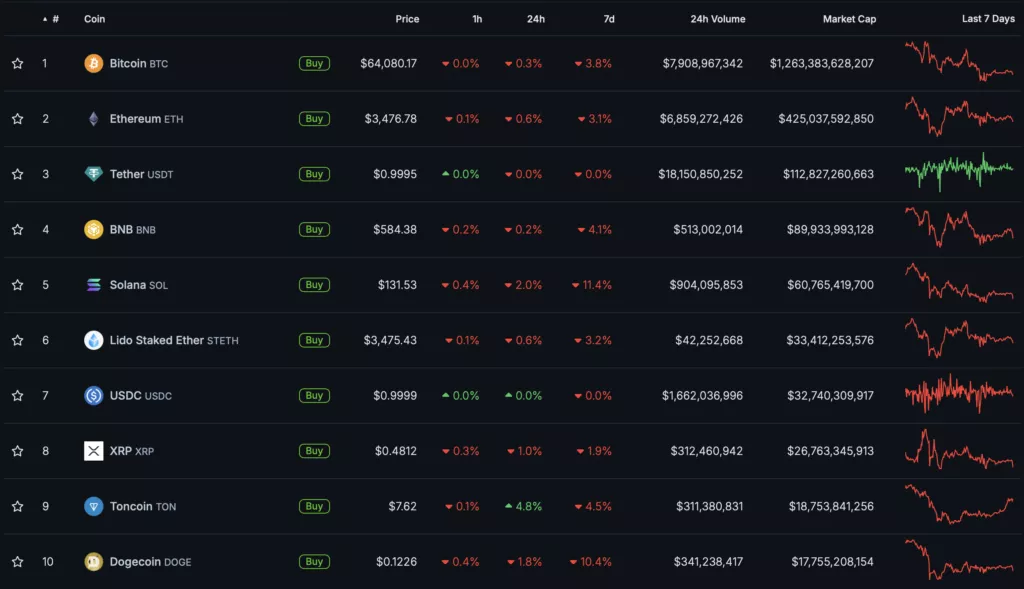The width and height of the screenshot is (1024, 589).
Task: Sort table by Price column header
Action: pos(407,19)
